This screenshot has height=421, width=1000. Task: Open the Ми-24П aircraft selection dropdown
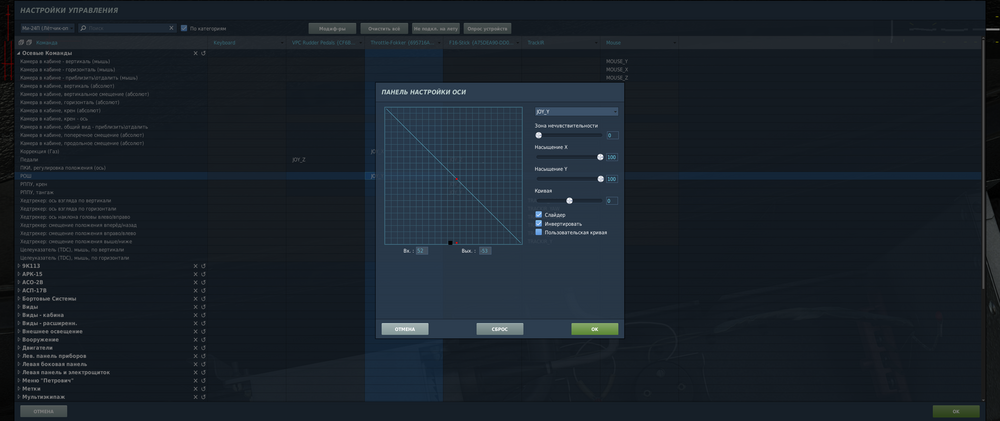tap(48, 29)
